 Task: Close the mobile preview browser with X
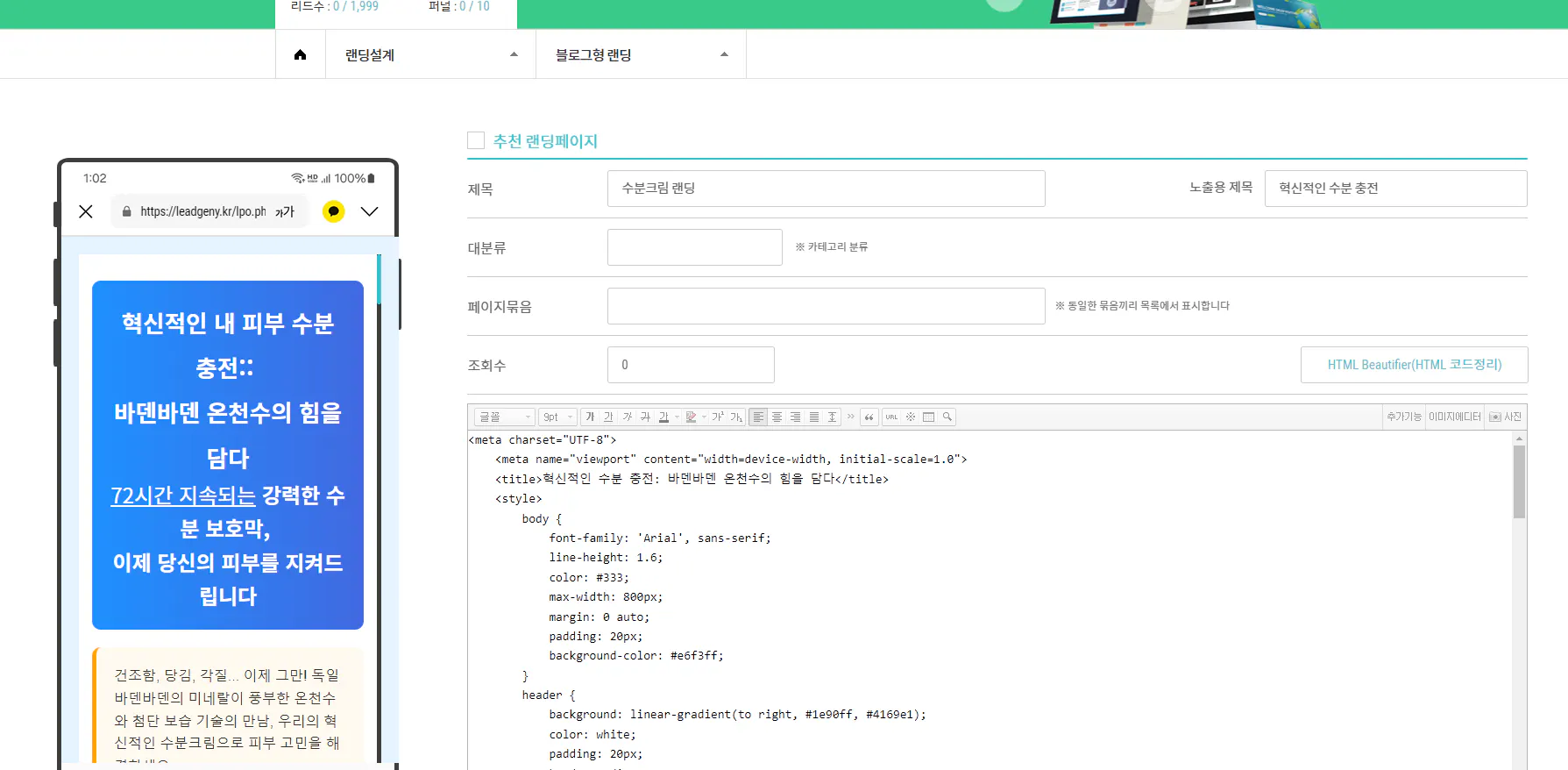86,211
